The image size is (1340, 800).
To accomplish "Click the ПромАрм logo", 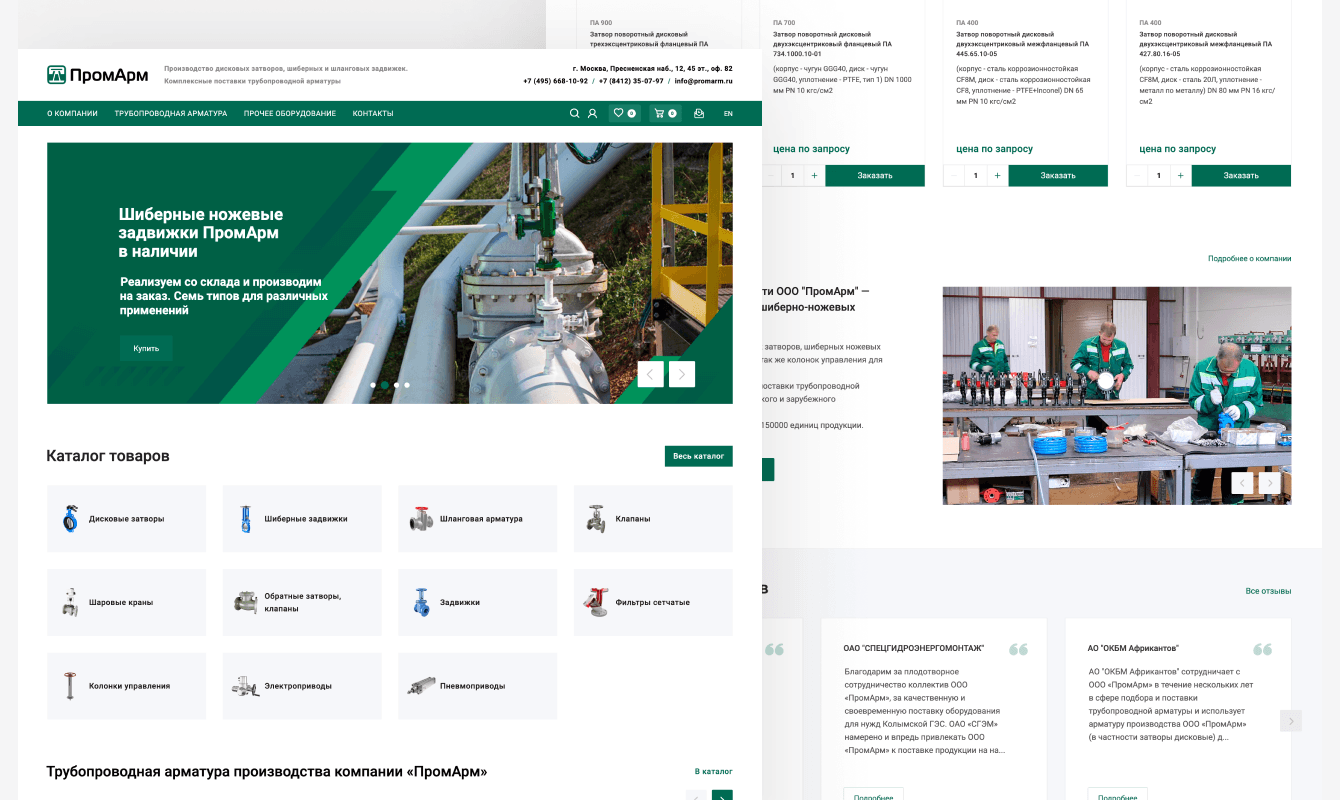I will (x=98, y=75).
